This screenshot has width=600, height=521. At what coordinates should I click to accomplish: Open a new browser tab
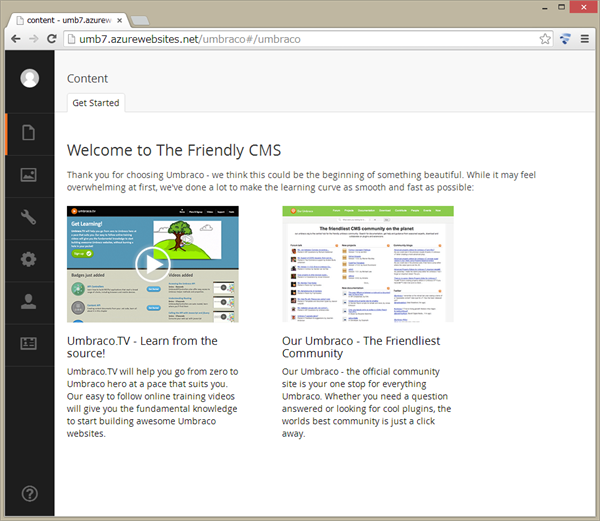(x=139, y=19)
